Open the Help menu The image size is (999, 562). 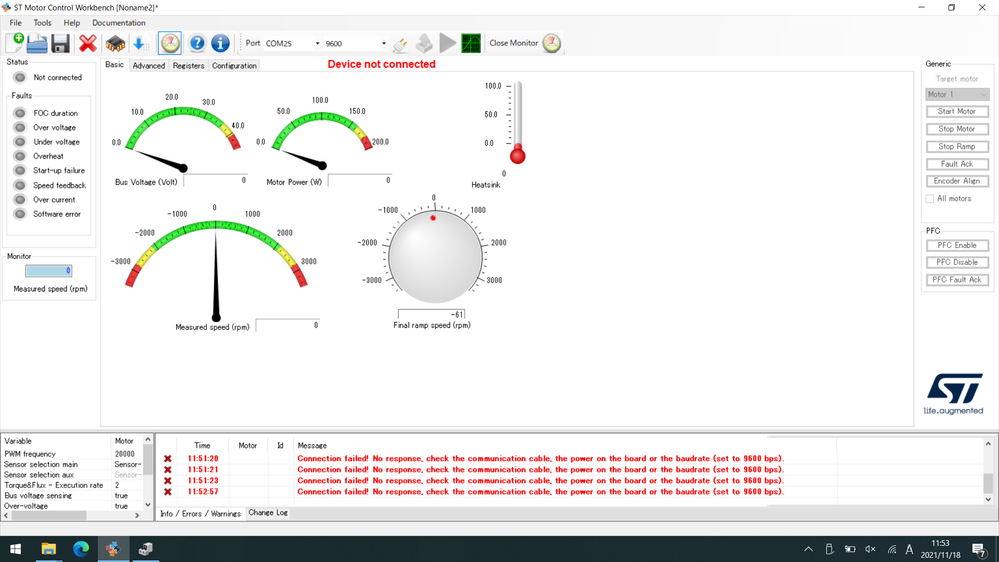click(71, 23)
